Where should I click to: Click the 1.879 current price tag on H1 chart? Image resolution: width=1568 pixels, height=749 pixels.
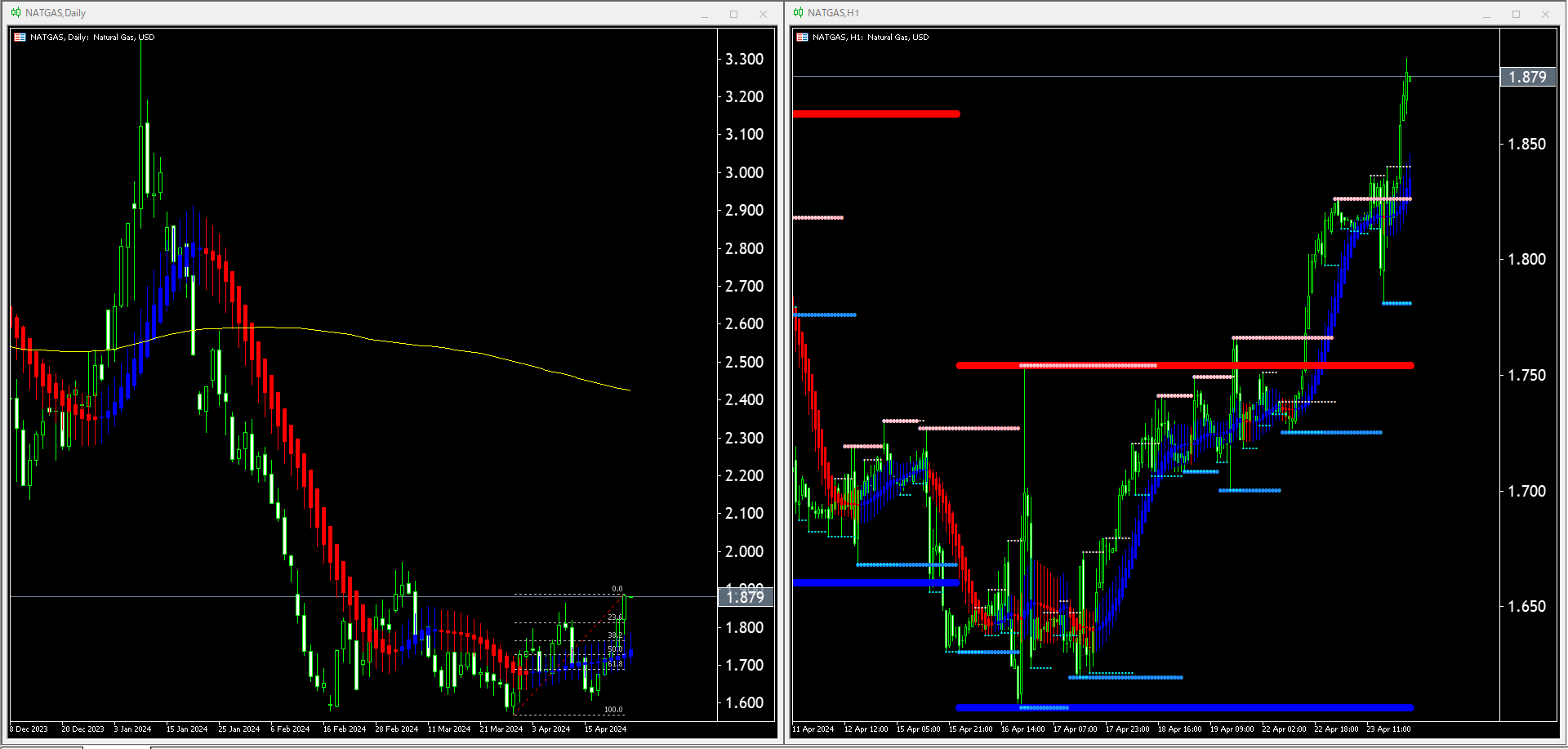click(1528, 77)
